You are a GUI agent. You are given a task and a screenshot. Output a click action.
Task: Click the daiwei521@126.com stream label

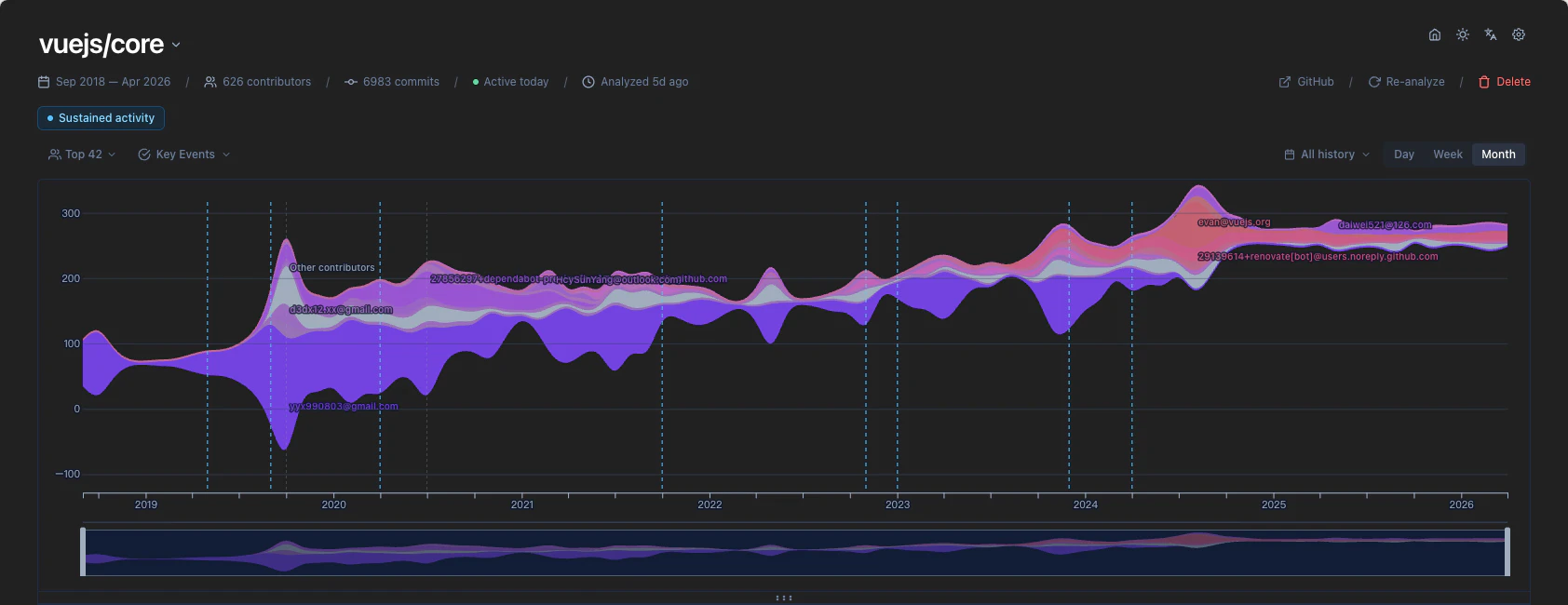pyautogui.click(x=1386, y=225)
